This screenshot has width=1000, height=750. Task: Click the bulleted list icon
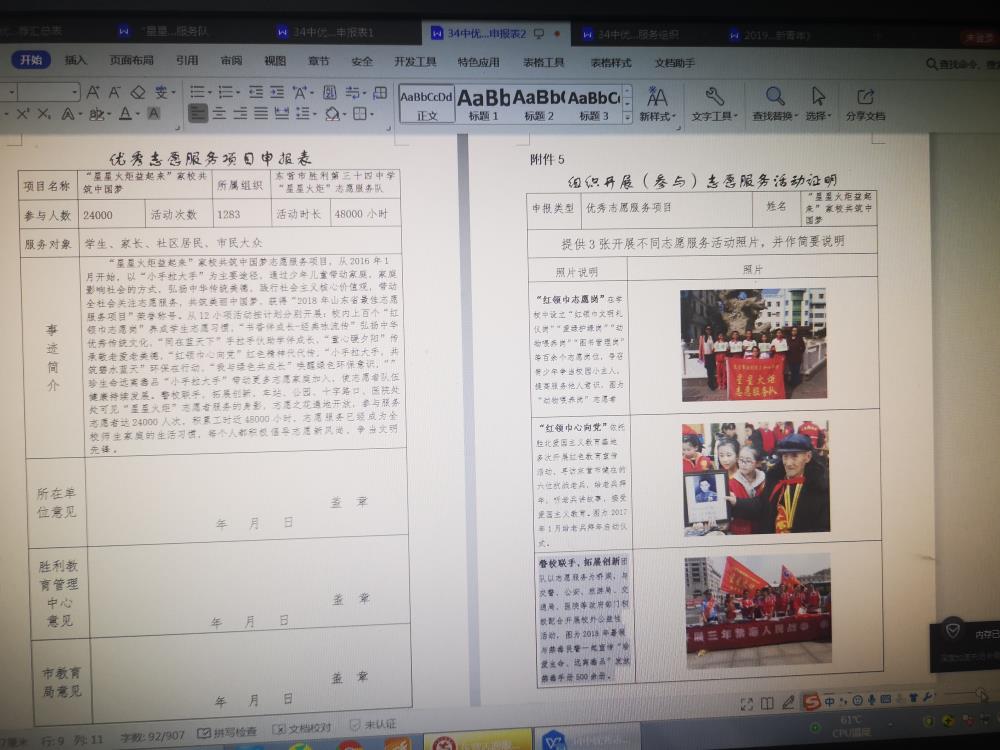coord(197,92)
